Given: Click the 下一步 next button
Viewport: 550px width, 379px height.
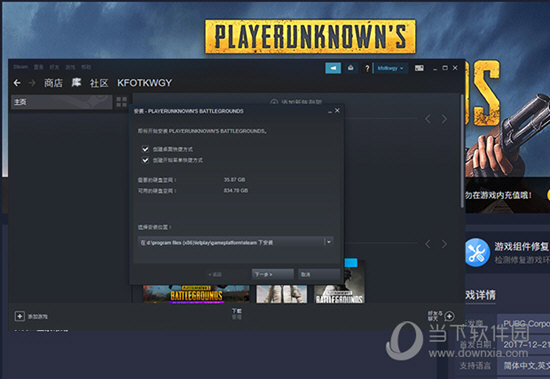Looking at the screenshot, I should click(273, 274).
